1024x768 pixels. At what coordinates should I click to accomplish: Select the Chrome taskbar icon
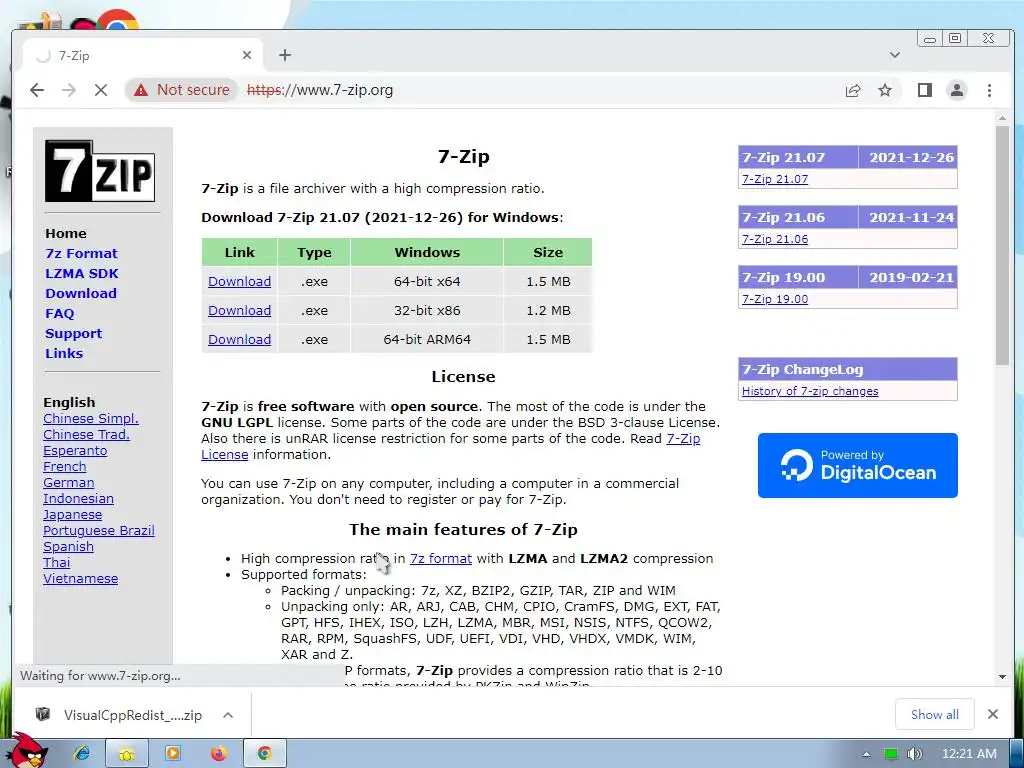264,754
